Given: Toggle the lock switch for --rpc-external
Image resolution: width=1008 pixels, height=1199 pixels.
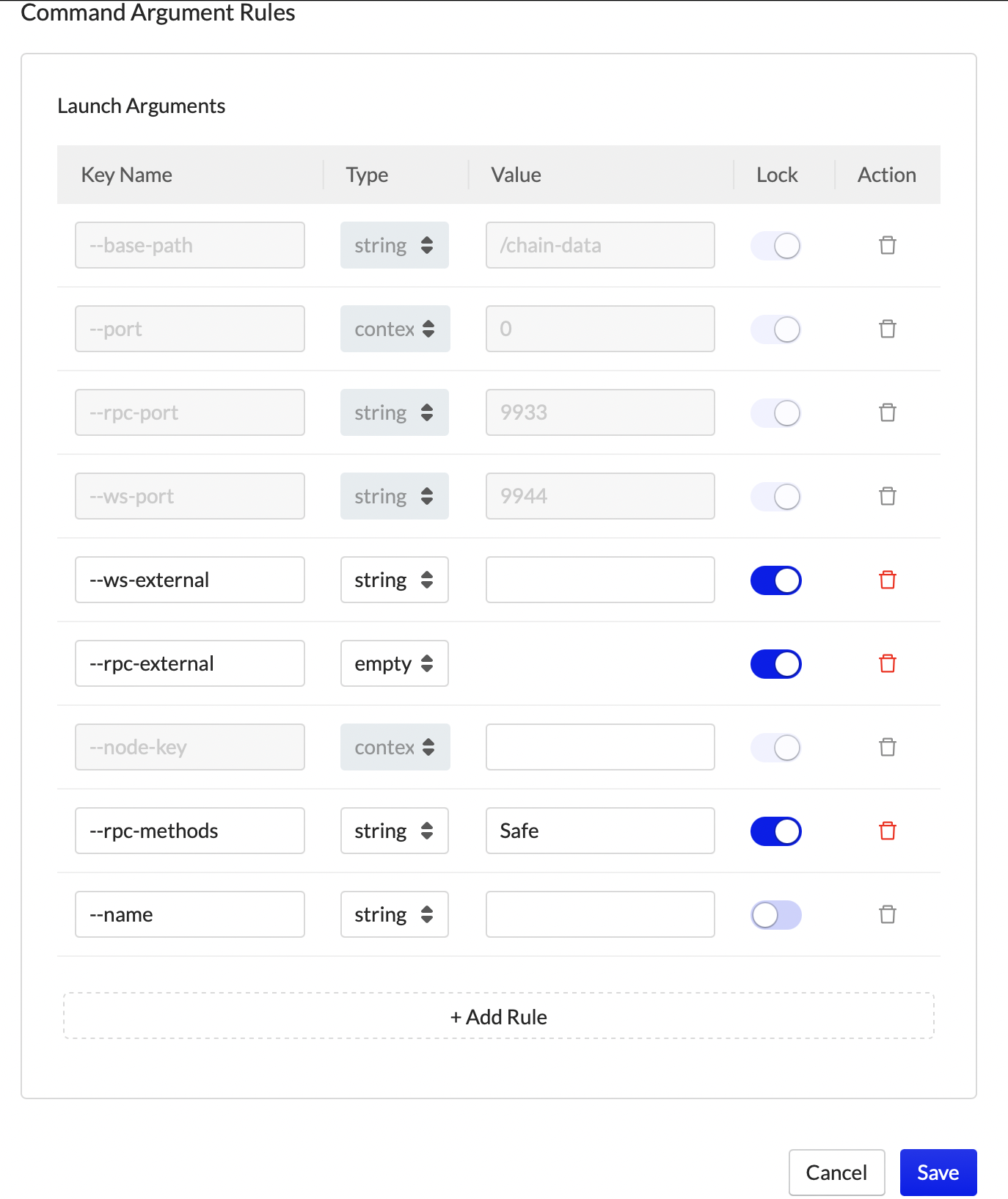Looking at the screenshot, I should click(775, 664).
